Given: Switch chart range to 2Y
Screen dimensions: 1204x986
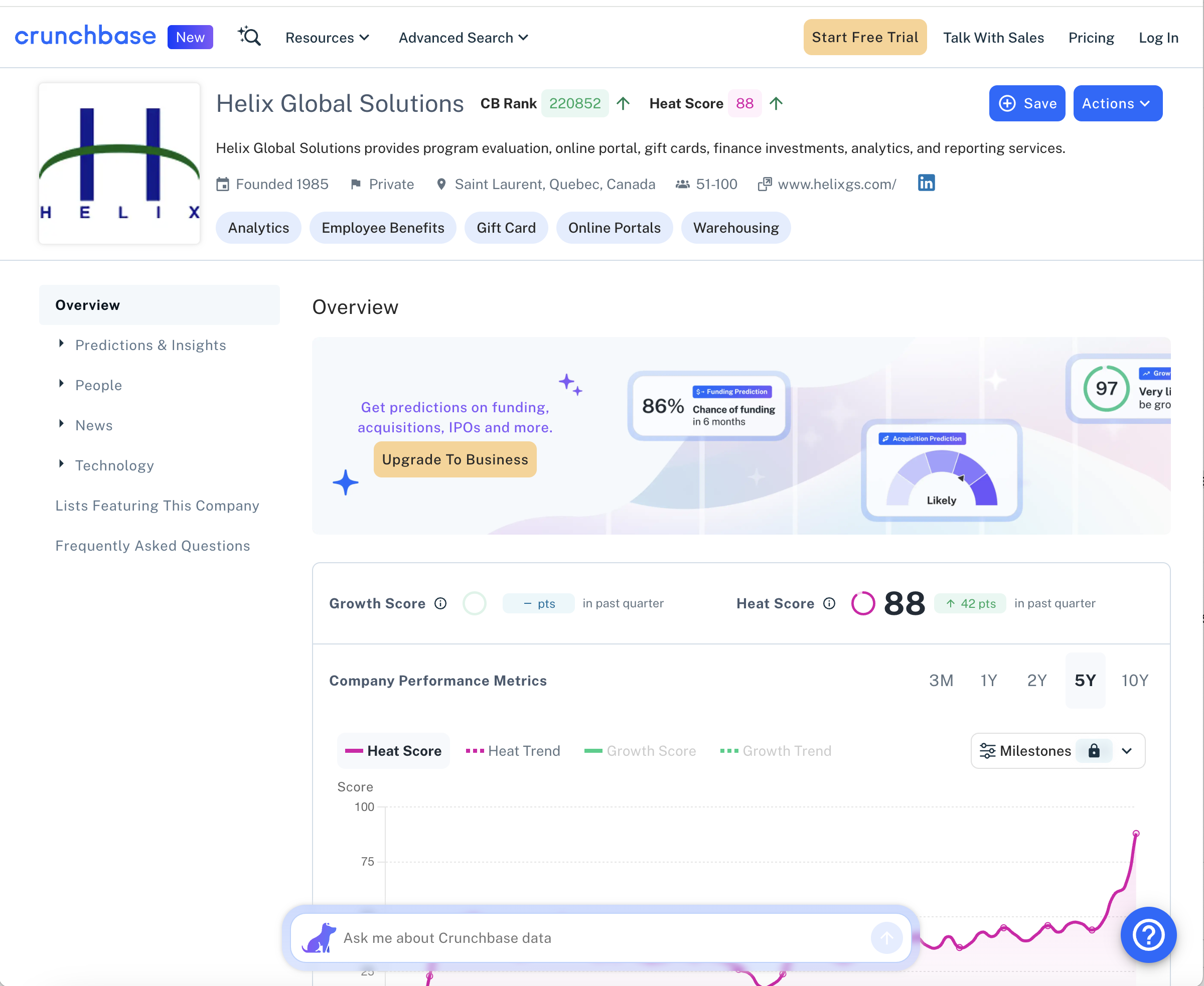Looking at the screenshot, I should 1037,681.
